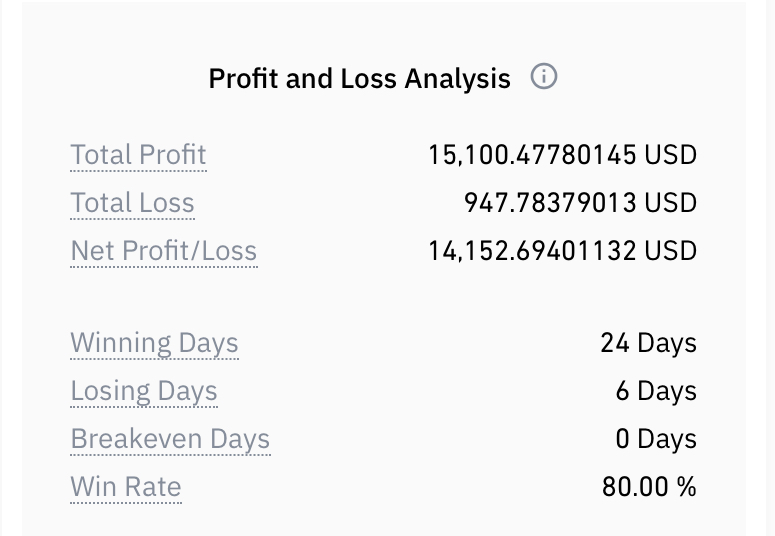Open the info icon beside Profit and Loss Analysis

click(544, 77)
